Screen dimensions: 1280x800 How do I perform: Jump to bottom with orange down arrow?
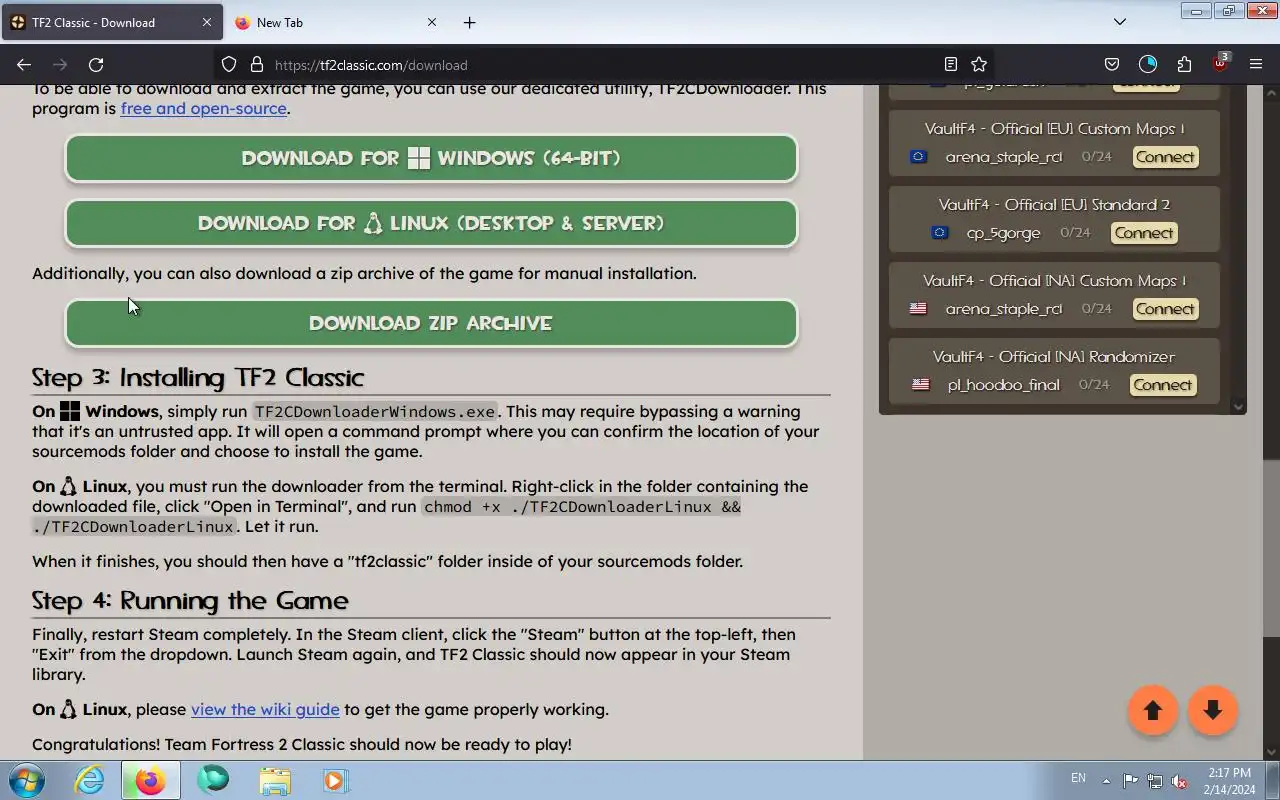pyautogui.click(x=1213, y=710)
